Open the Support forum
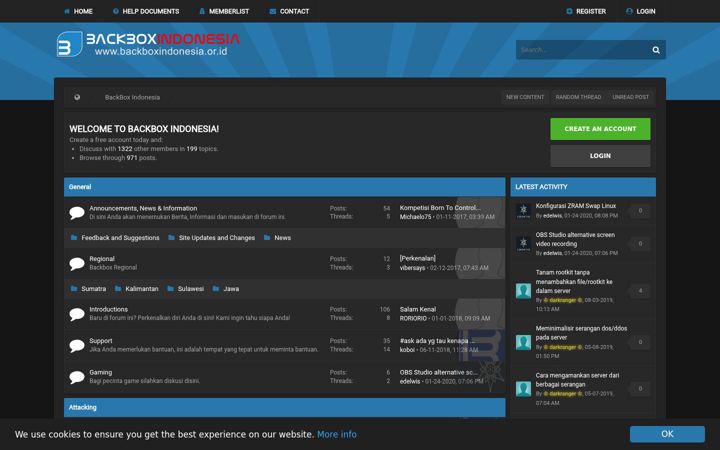 coord(101,341)
